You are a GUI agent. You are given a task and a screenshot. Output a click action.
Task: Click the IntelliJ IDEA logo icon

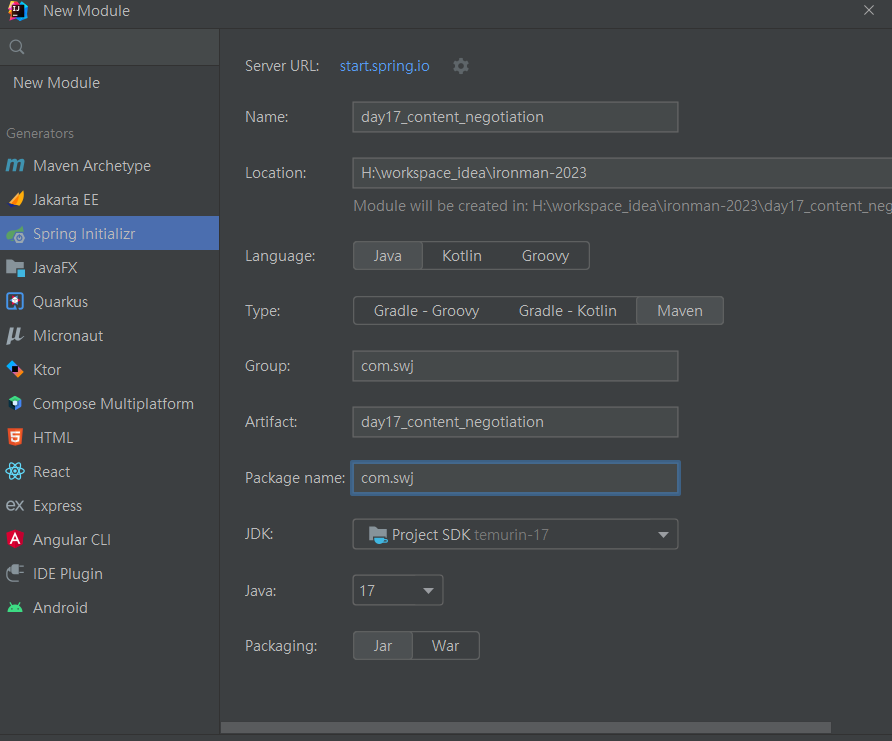(18, 10)
